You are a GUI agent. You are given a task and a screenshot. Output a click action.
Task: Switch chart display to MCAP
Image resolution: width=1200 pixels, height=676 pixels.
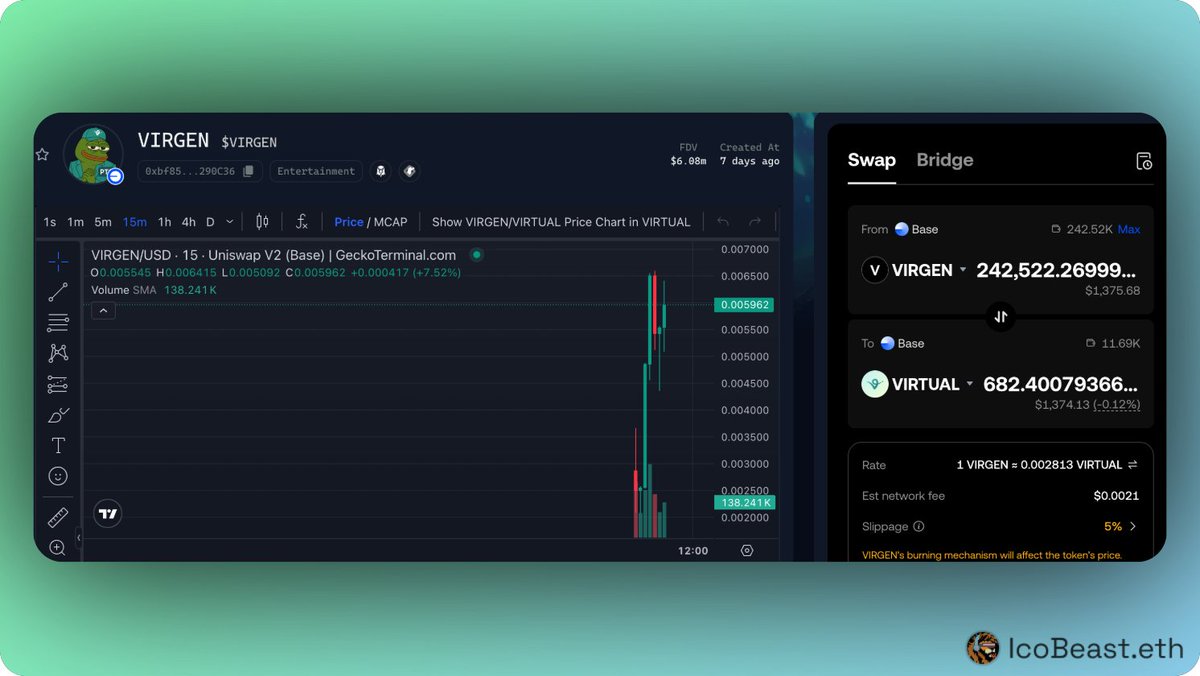coord(392,222)
